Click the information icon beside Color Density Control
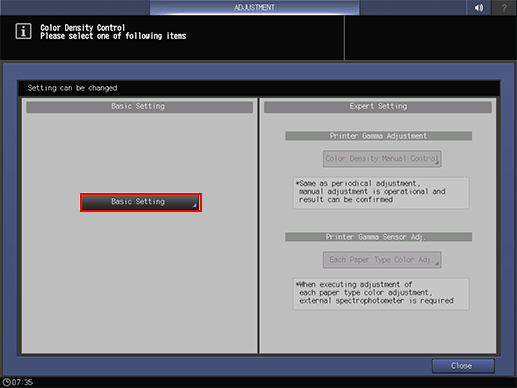 coord(23,31)
